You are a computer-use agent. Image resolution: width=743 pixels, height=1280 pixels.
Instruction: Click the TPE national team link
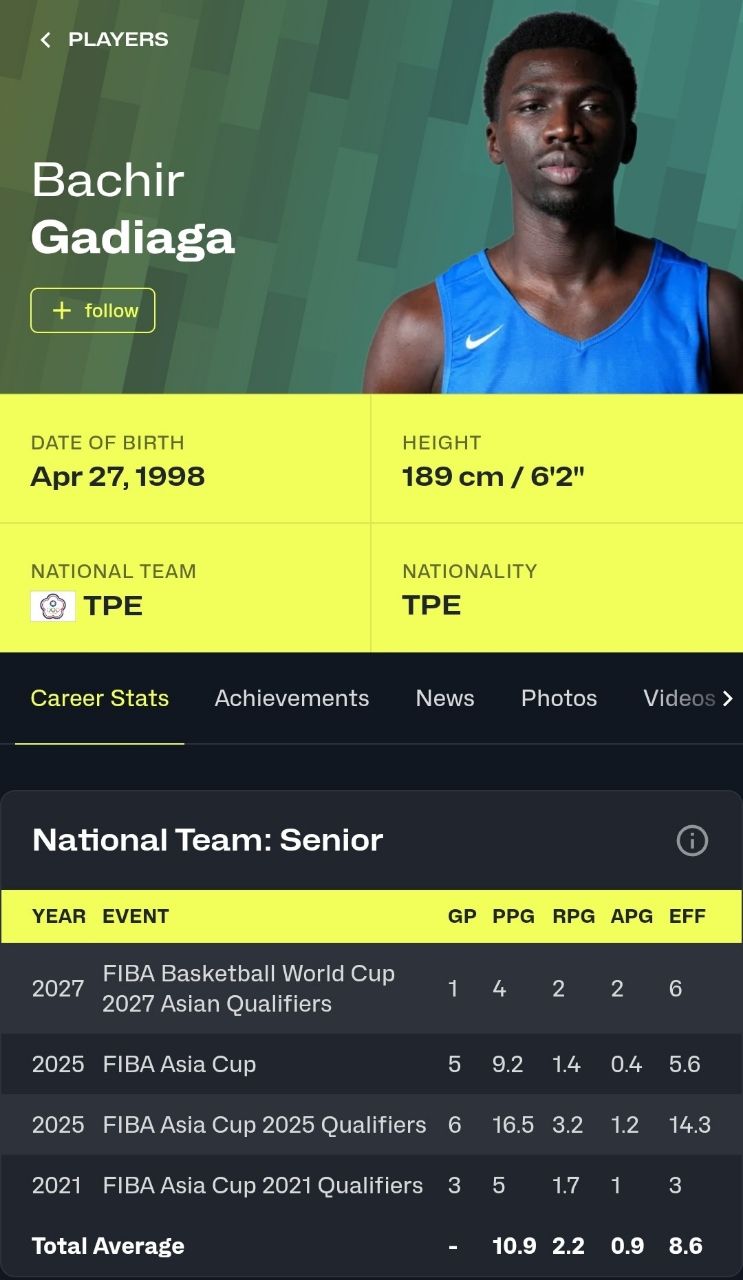point(114,606)
